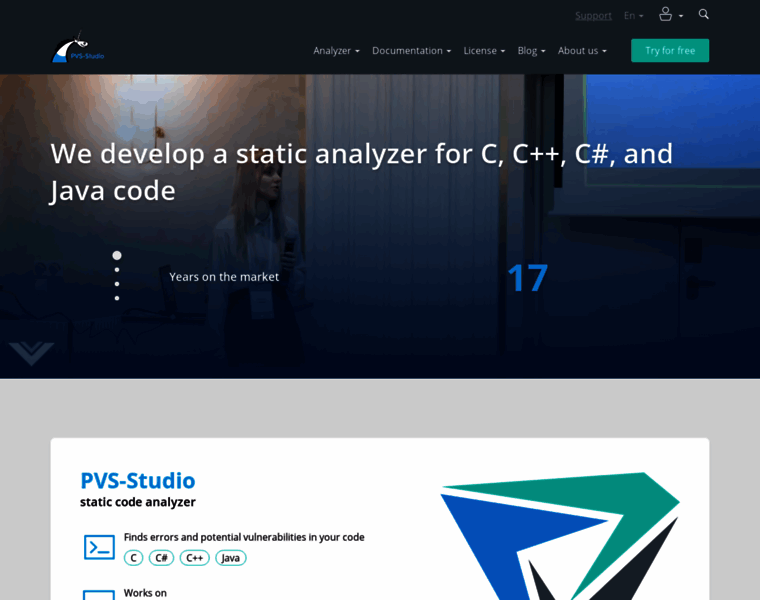Expand the About us dropdown menu

click(582, 51)
